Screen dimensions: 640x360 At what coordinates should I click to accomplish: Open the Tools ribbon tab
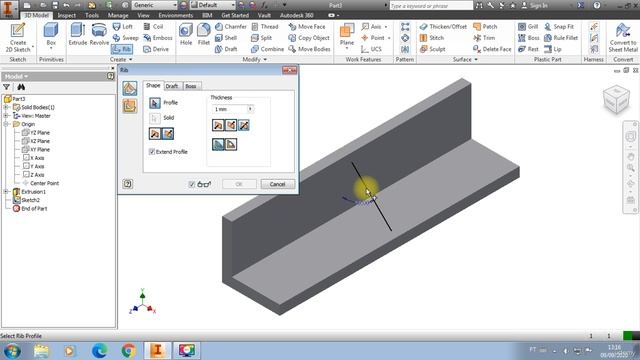click(x=92, y=16)
